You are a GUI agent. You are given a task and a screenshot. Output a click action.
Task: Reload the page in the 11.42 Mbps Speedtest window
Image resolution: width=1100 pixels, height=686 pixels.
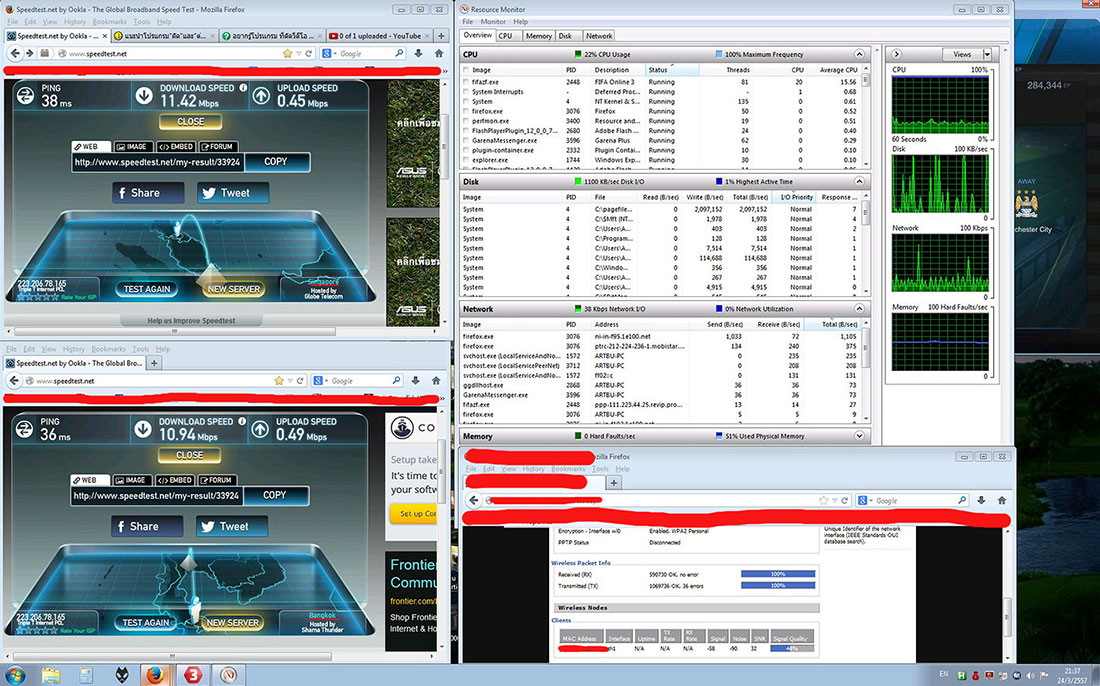coord(308,53)
